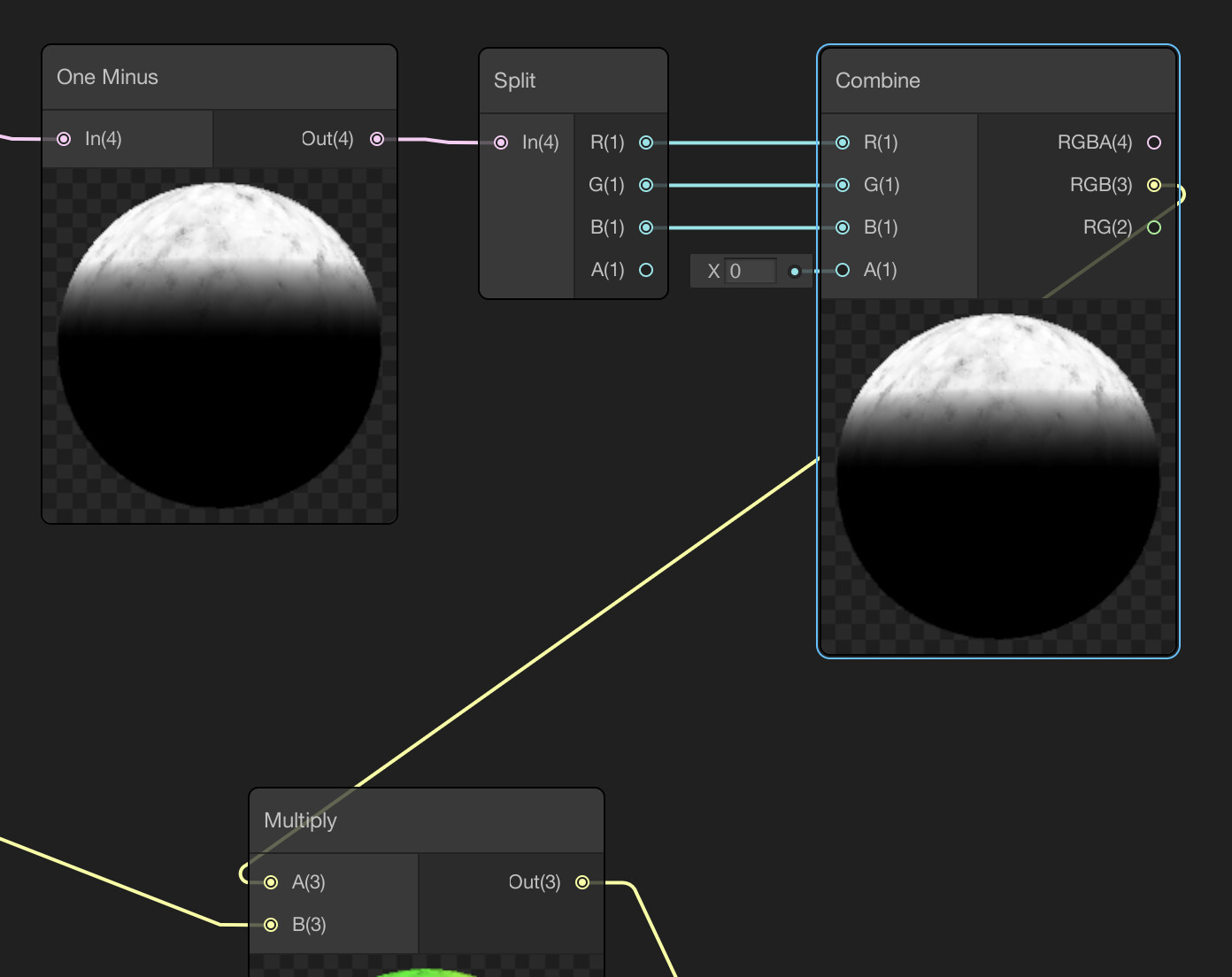This screenshot has width=1232, height=977.
Task: Click the RG(2) output port on Combine
Action: tap(1154, 227)
